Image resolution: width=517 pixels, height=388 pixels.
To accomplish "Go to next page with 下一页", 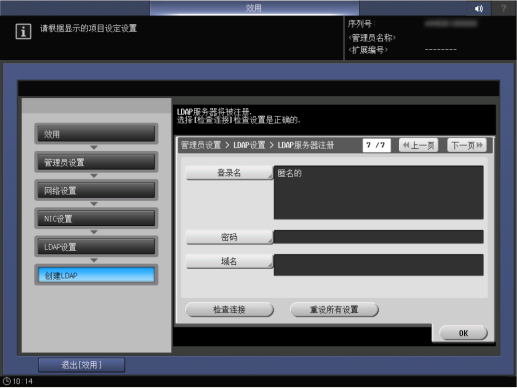I will pyautogui.click(x=467, y=145).
